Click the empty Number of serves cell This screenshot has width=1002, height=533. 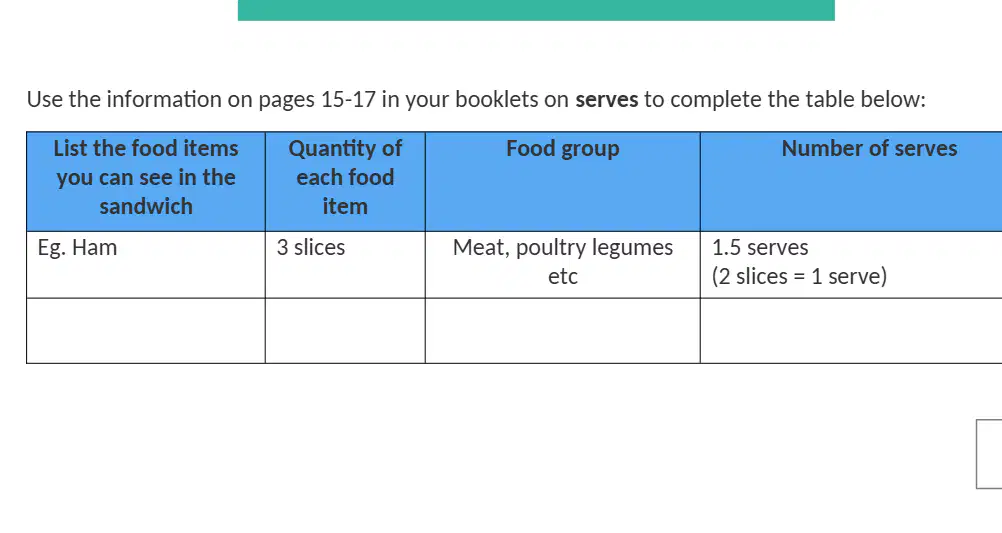click(851, 330)
